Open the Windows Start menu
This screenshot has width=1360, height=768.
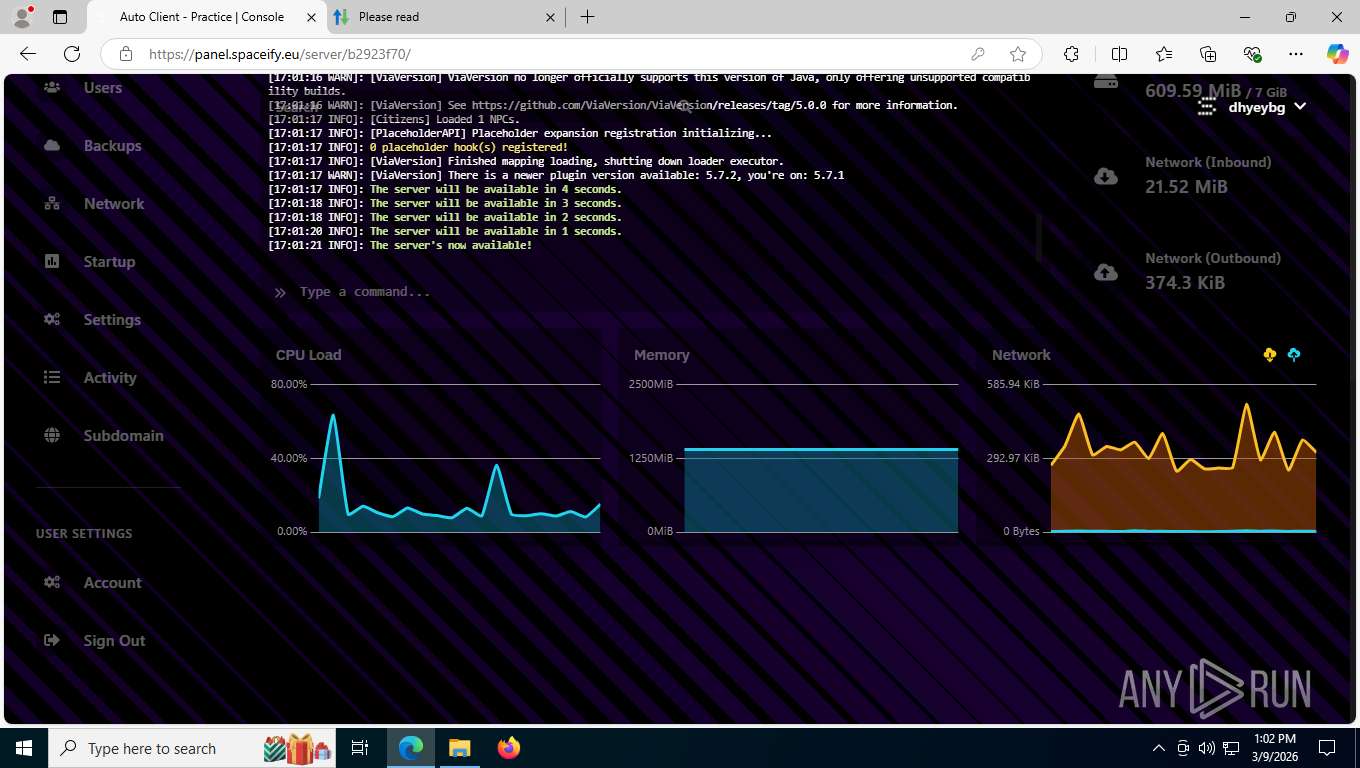click(24, 748)
